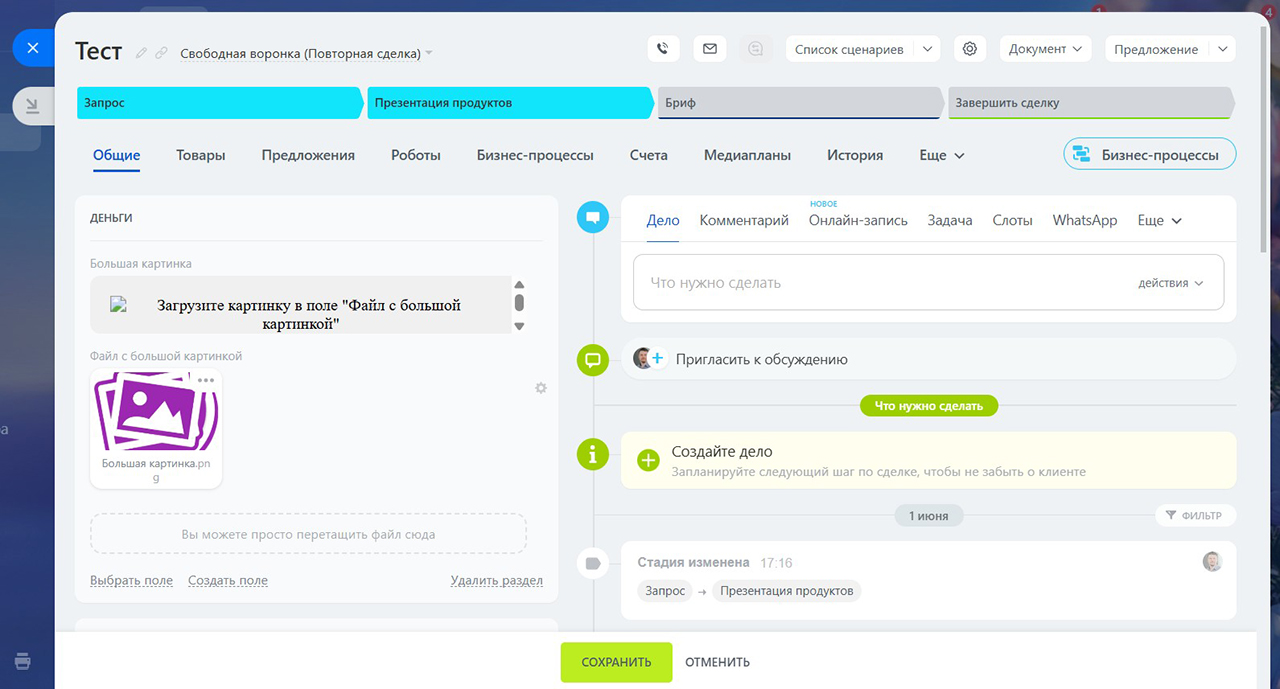The height and width of the screenshot is (689, 1280).
Task: Click the email envelope icon
Action: (709, 48)
